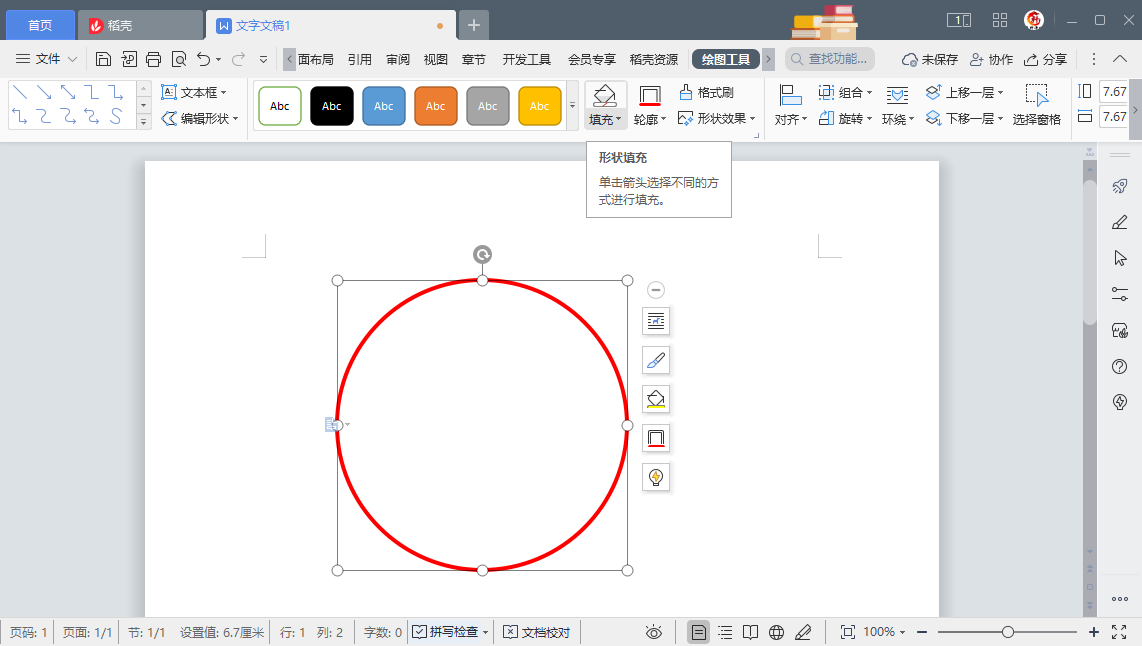Select the orange Abc shape style swatch
Screen dimensions: 1142x646
pyautogui.click(x=436, y=106)
